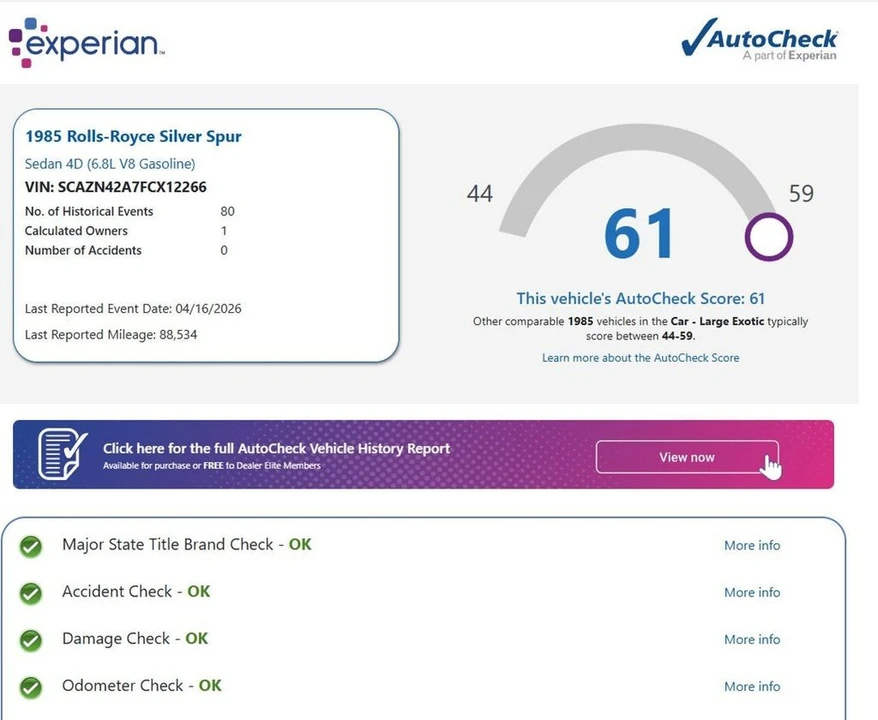878x720 pixels.
Task: Click the Click here for the full AutoCheck report text
Action: [x=277, y=448]
